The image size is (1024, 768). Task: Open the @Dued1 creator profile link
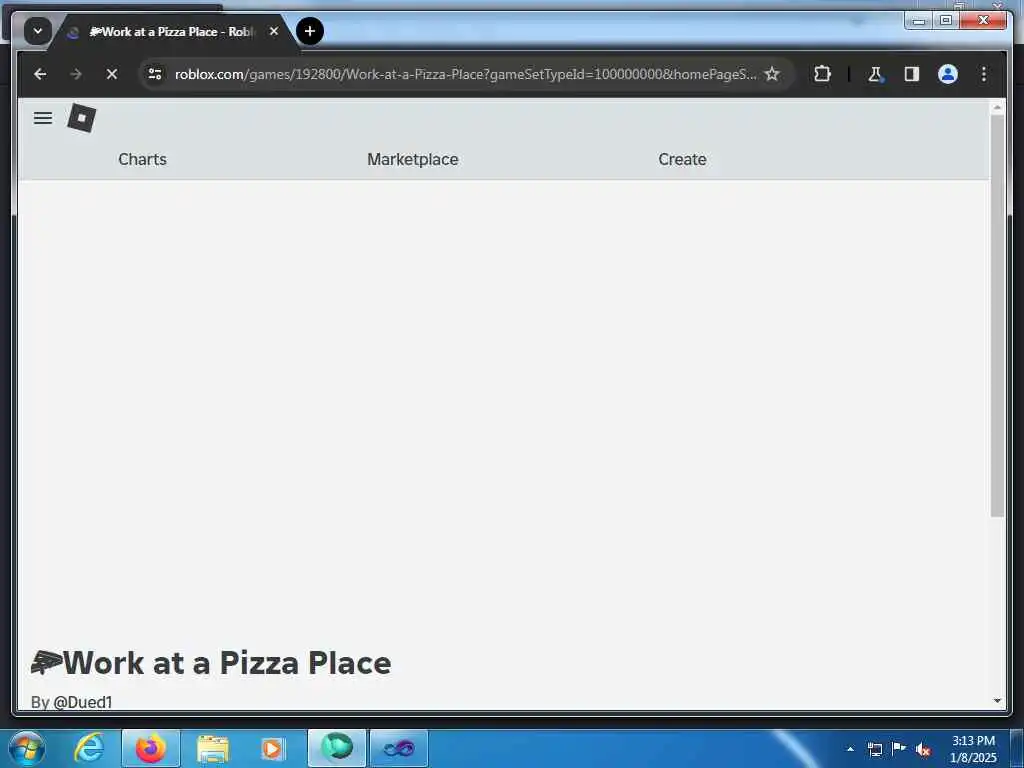[83, 702]
